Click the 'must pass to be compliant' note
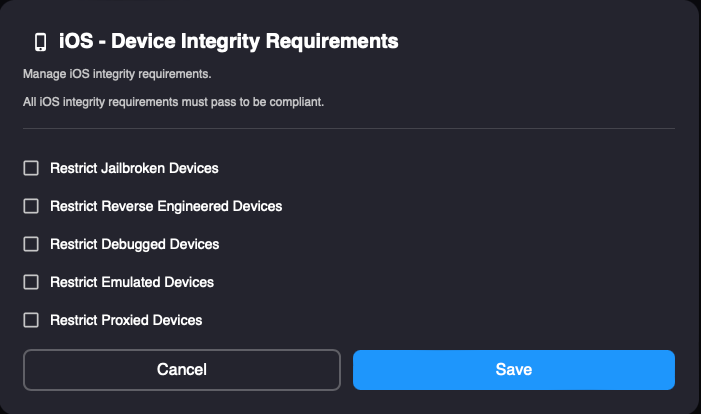 pyautogui.click(x=255, y=102)
